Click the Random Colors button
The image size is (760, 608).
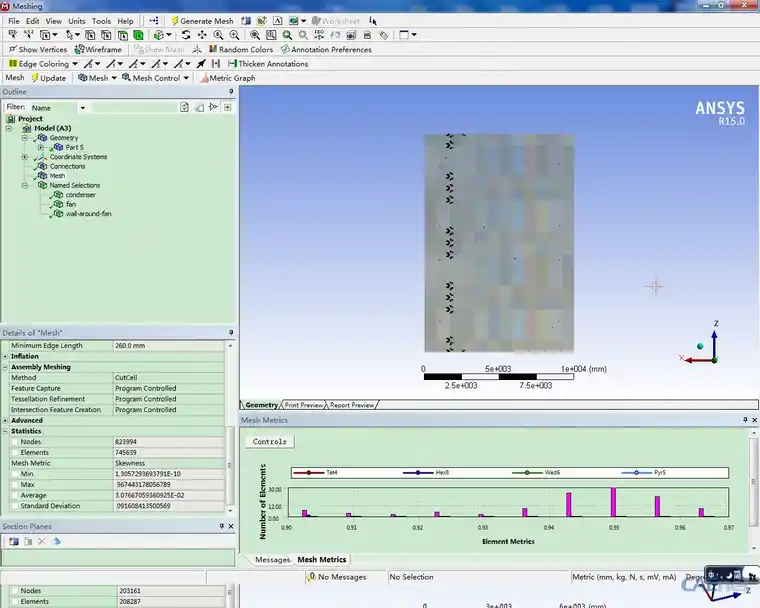(241, 49)
